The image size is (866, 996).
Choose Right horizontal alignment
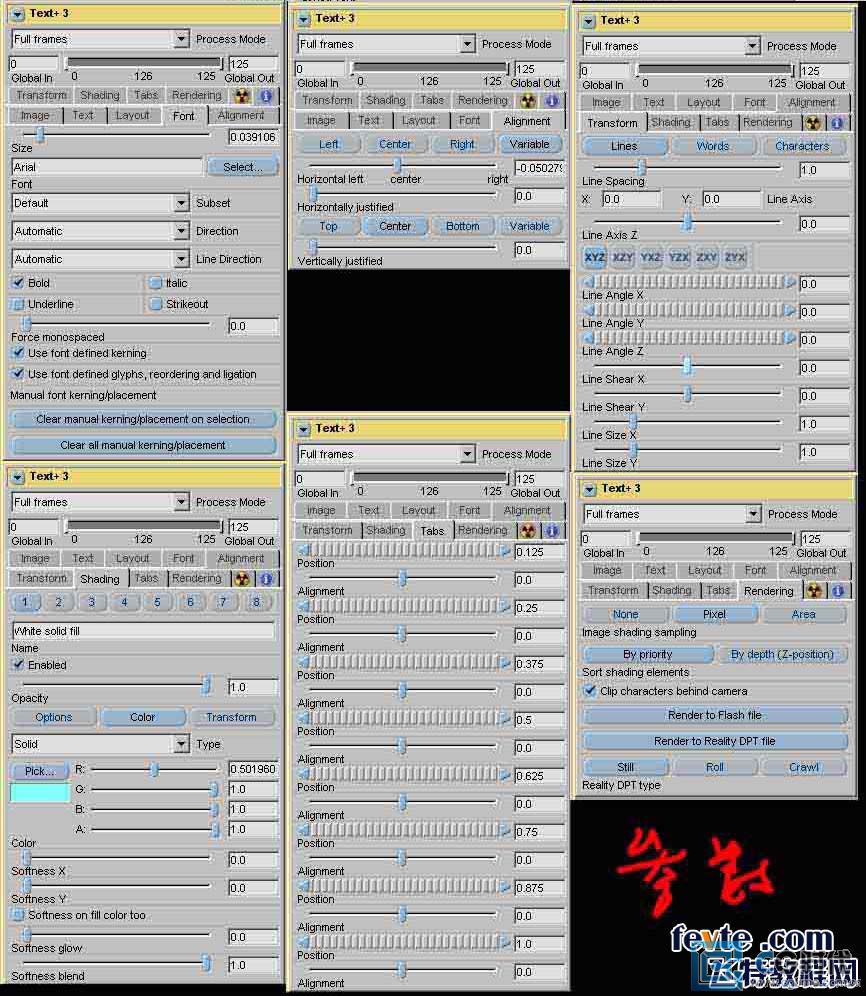pyautogui.click(x=462, y=144)
